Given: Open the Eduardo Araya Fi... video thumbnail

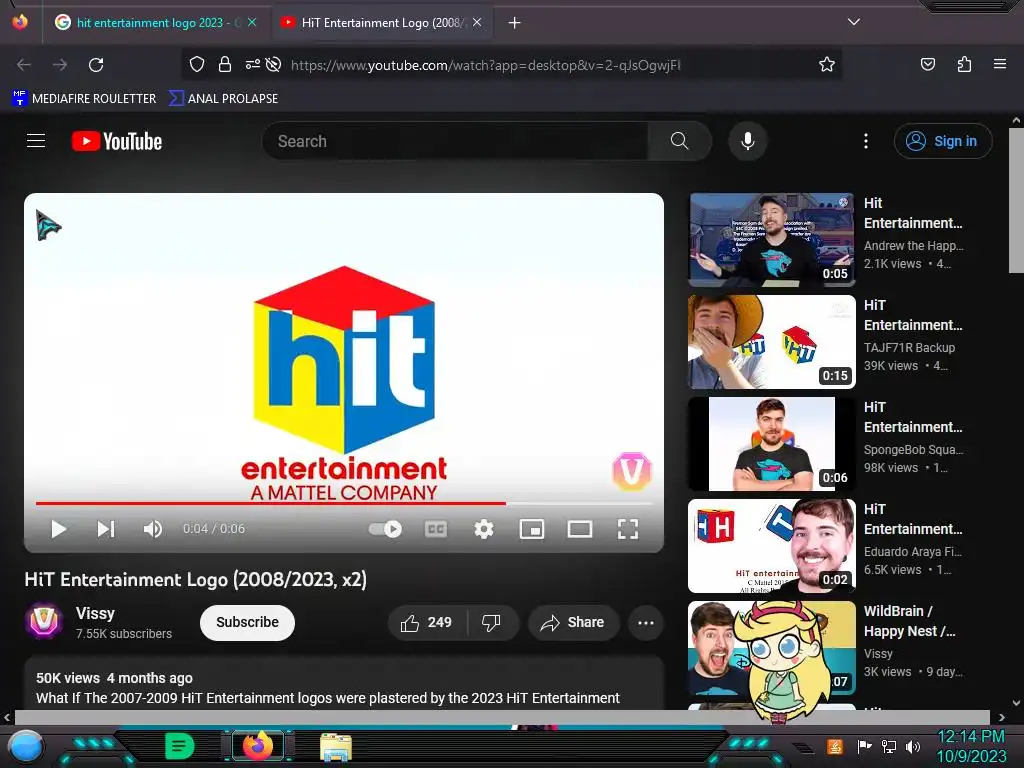Looking at the screenshot, I should coord(771,545).
